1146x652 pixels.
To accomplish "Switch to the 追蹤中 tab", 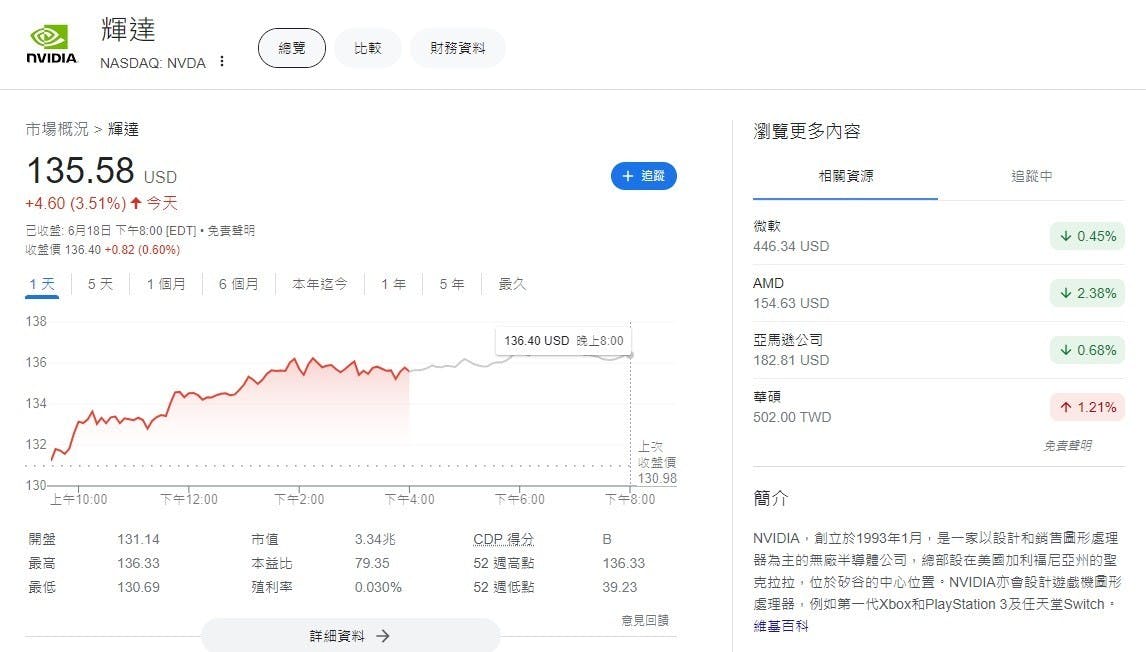I will click(x=1031, y=176).
